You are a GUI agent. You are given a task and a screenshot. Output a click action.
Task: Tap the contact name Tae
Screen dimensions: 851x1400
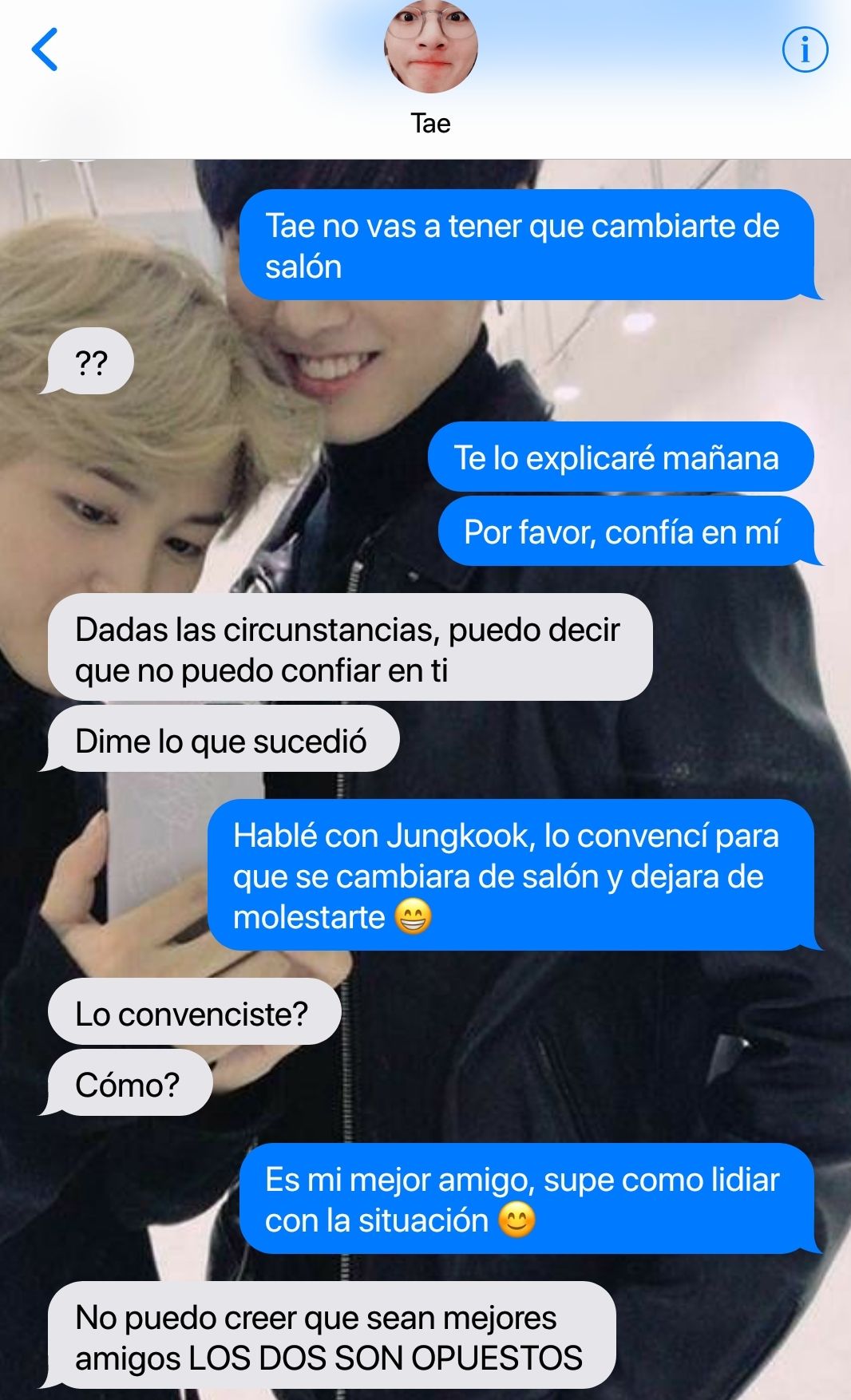pyautogui.click(x=430, y=123)
